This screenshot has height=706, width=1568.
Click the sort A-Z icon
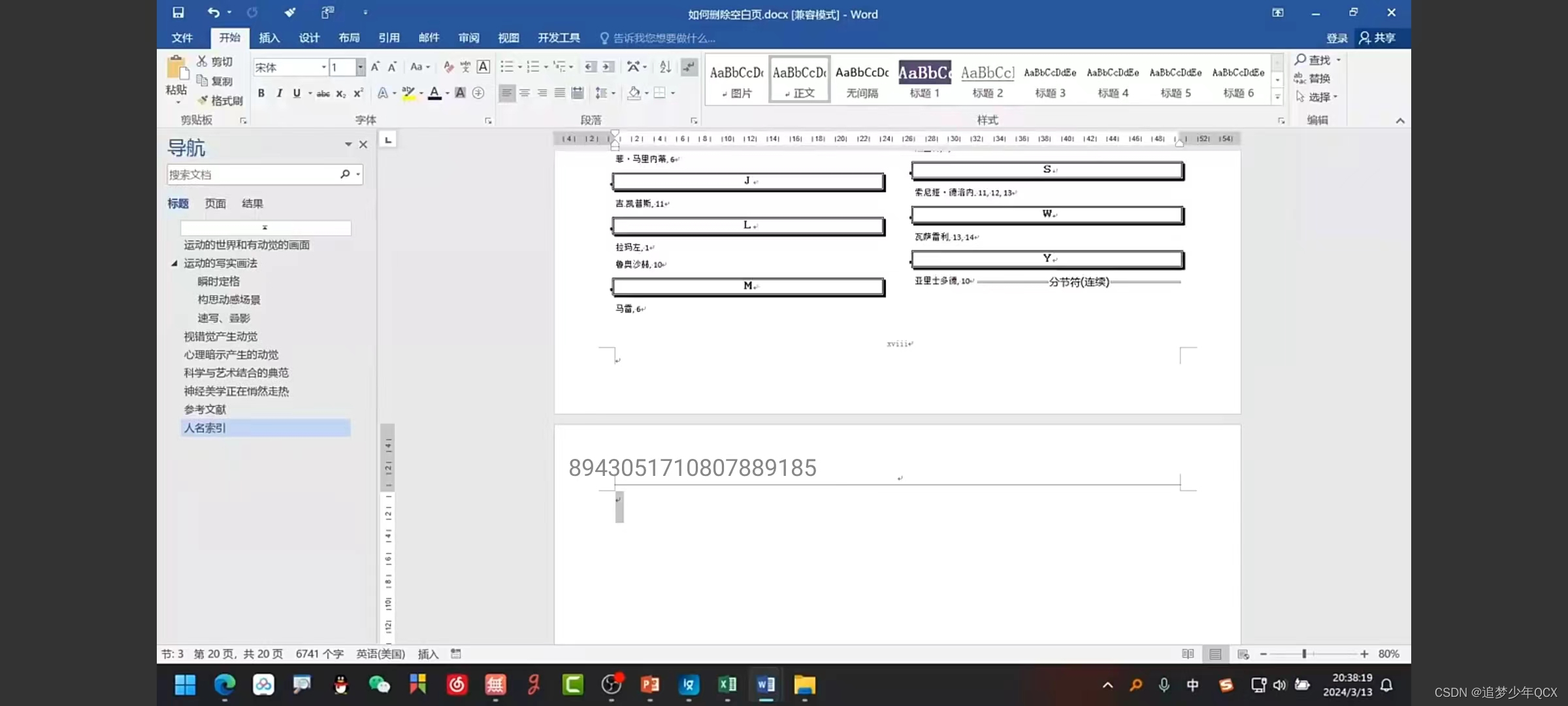pyautogui.click(x=665, y=67)
